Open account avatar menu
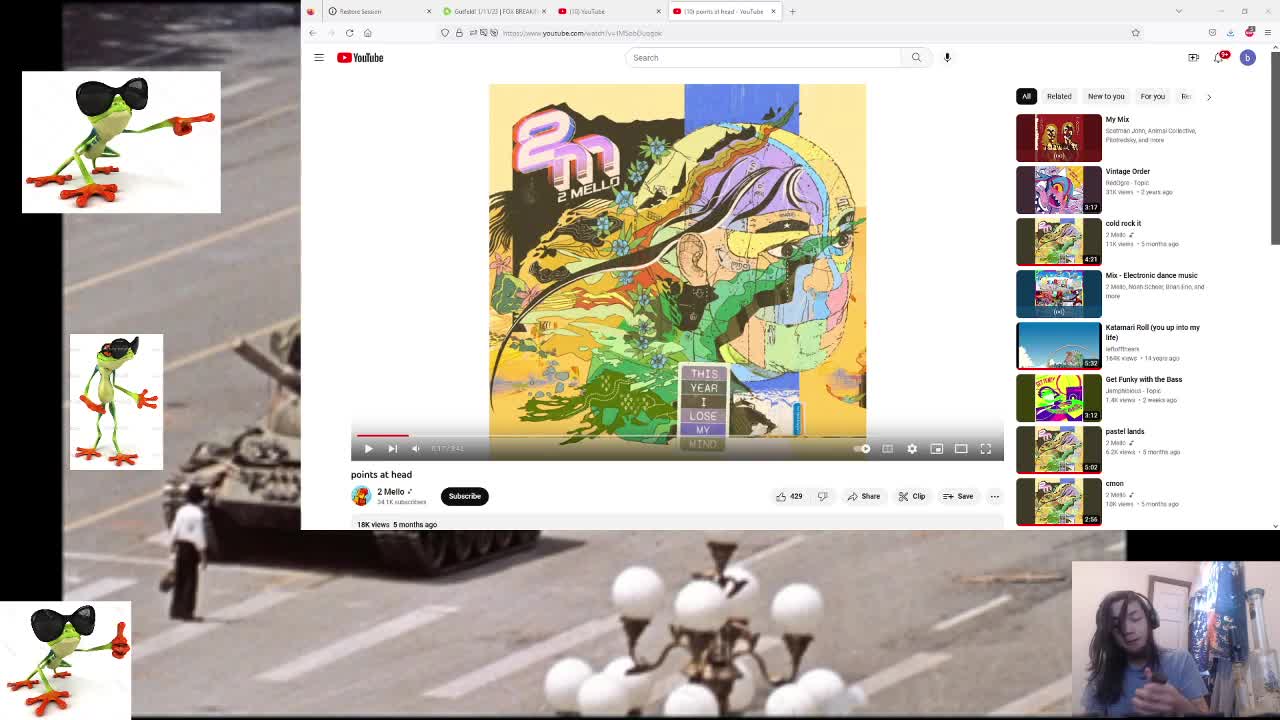1280x720 pixels. click(1247, 58)
